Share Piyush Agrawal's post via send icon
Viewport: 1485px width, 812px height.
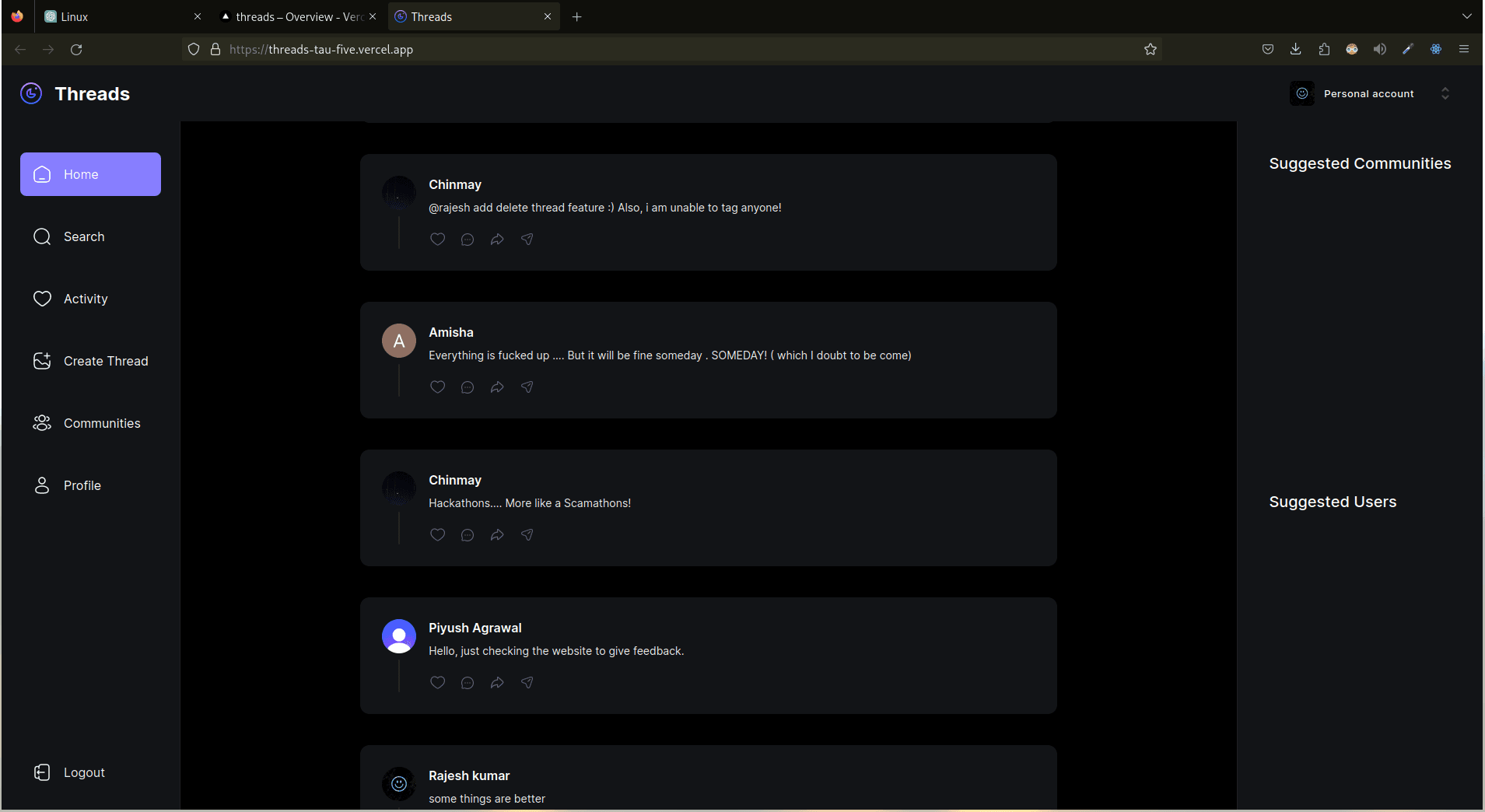(x=527, y=683)
